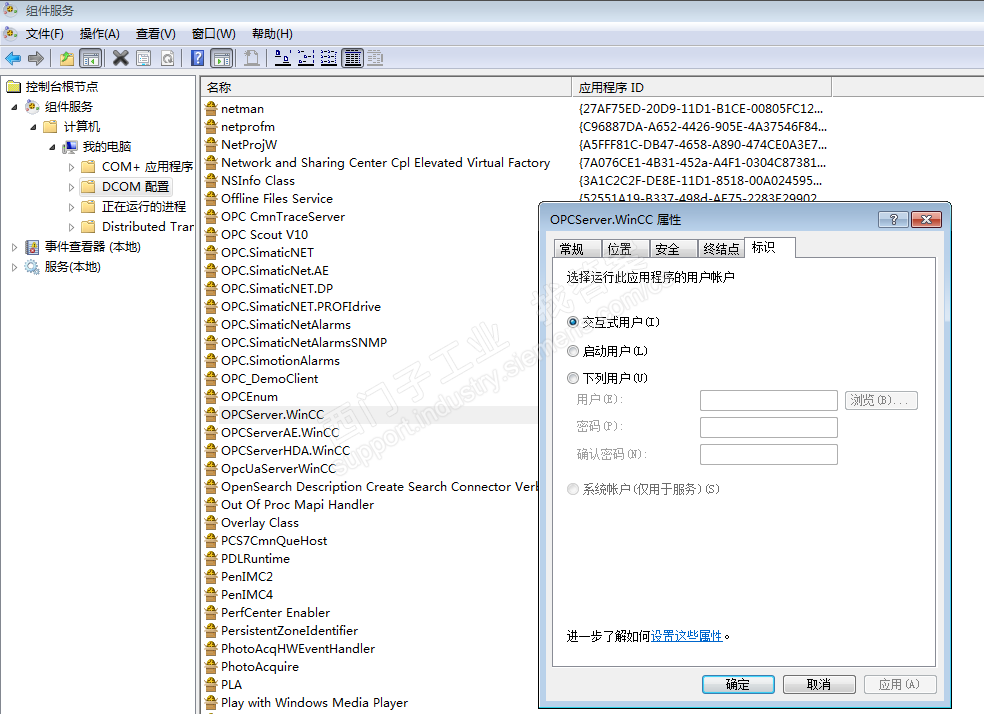Select the 交互式用户 radio button
The height and width of the screenshot is (714, 984).
[572, 322]
